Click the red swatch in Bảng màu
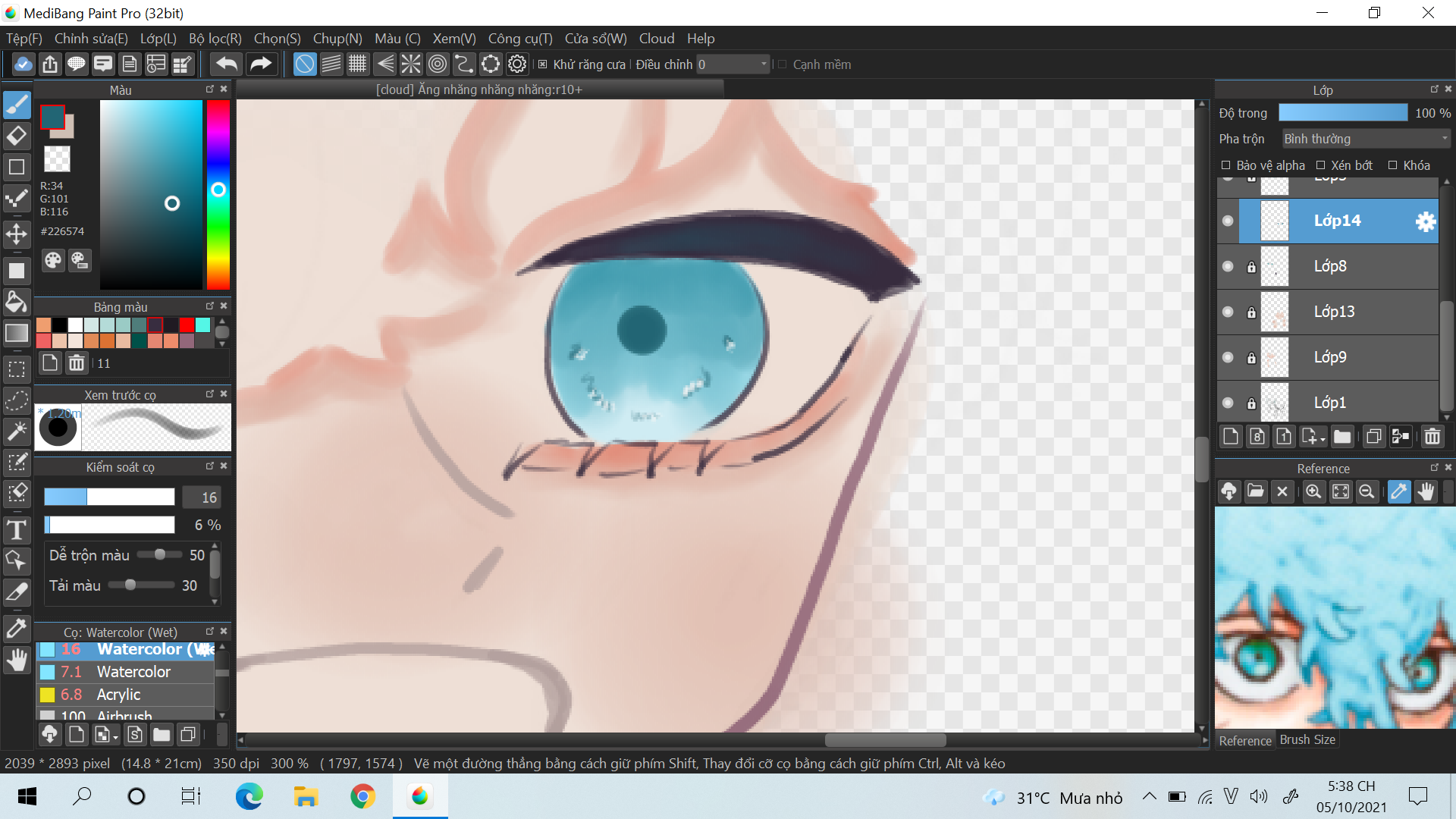Screen dimensions: 1456x819 coord(187,325)
